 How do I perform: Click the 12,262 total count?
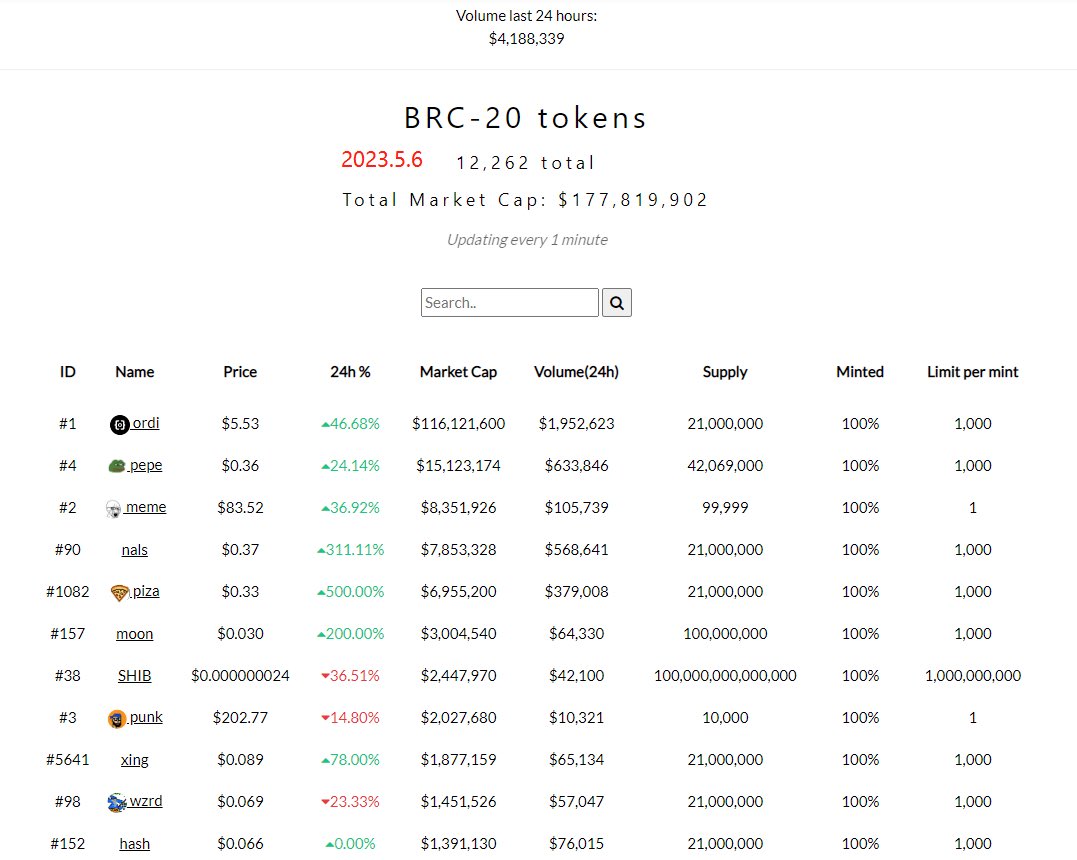pyautogui.click(x=525, y=163)
